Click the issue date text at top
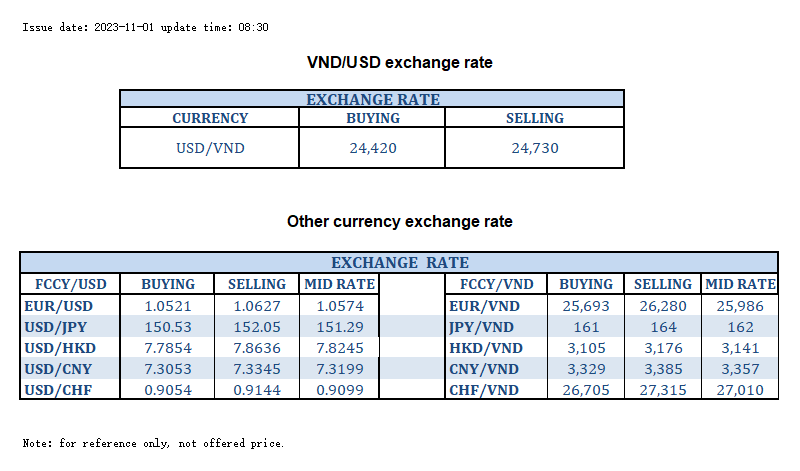This screenshot has width=800, height=471. [x=145, y=27]
